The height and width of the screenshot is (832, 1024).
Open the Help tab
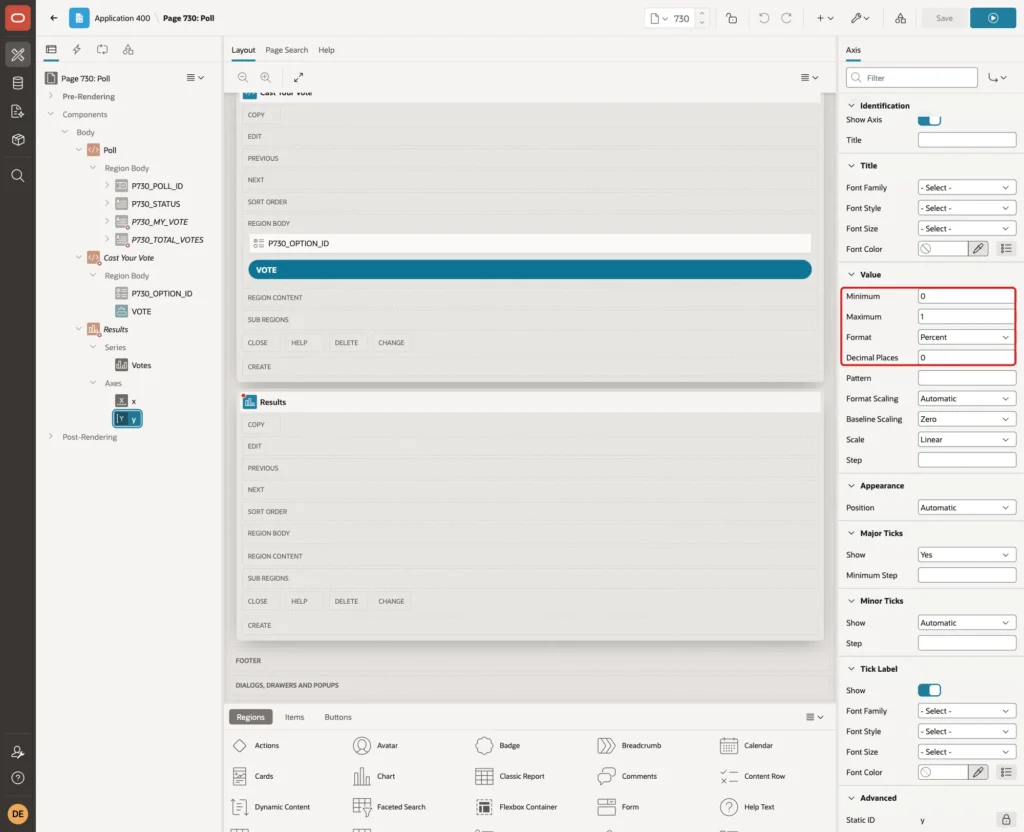[327, 50]
